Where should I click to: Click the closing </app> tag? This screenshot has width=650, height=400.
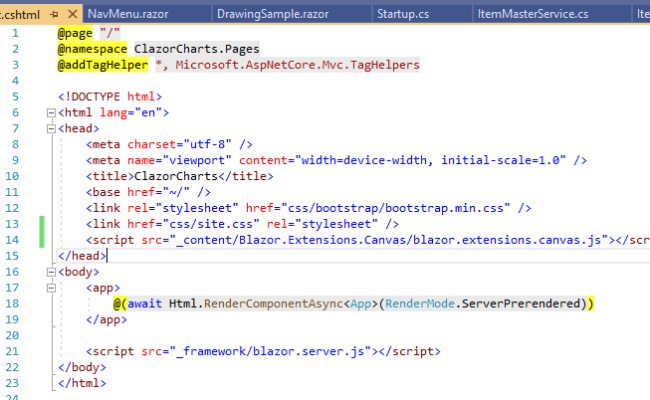pos(106,320)
